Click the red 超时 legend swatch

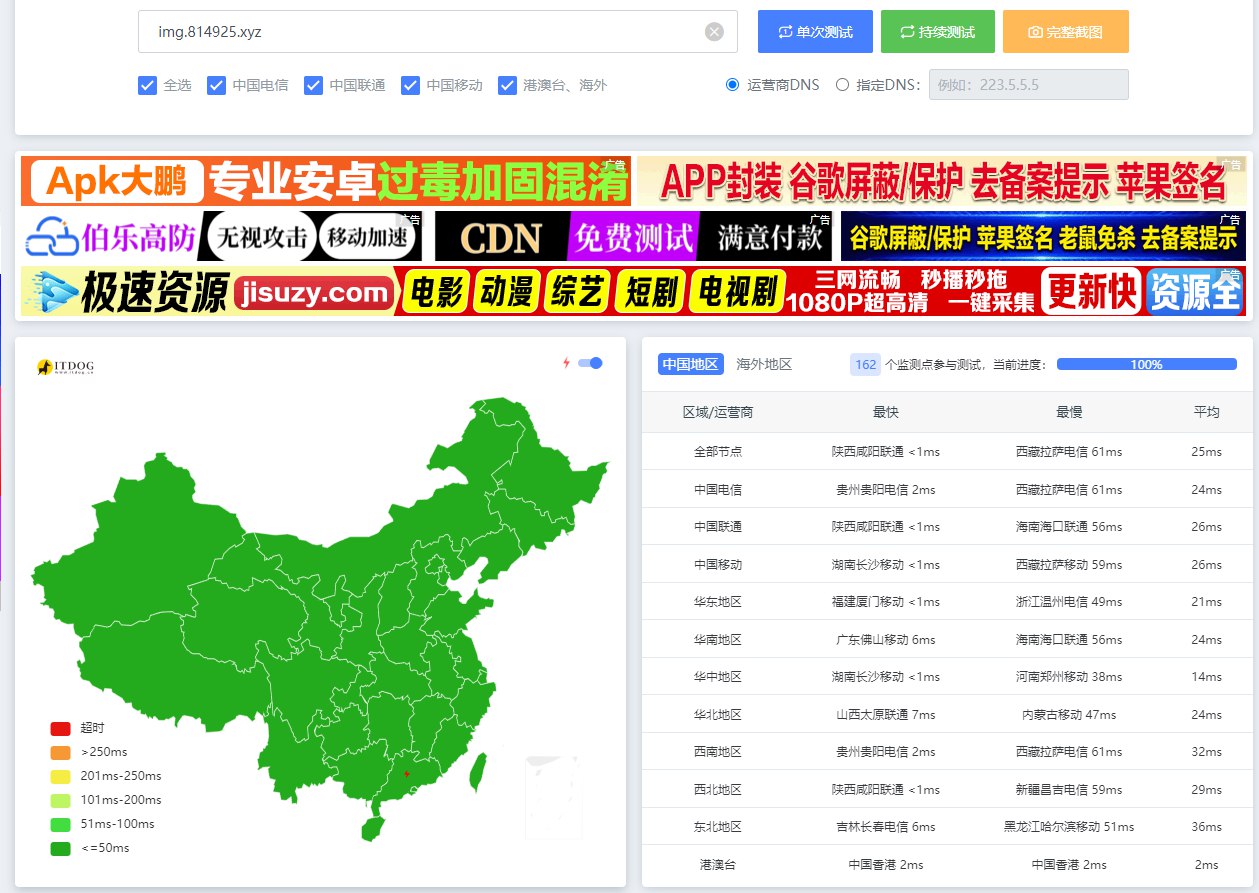click(x=60, y=728)
